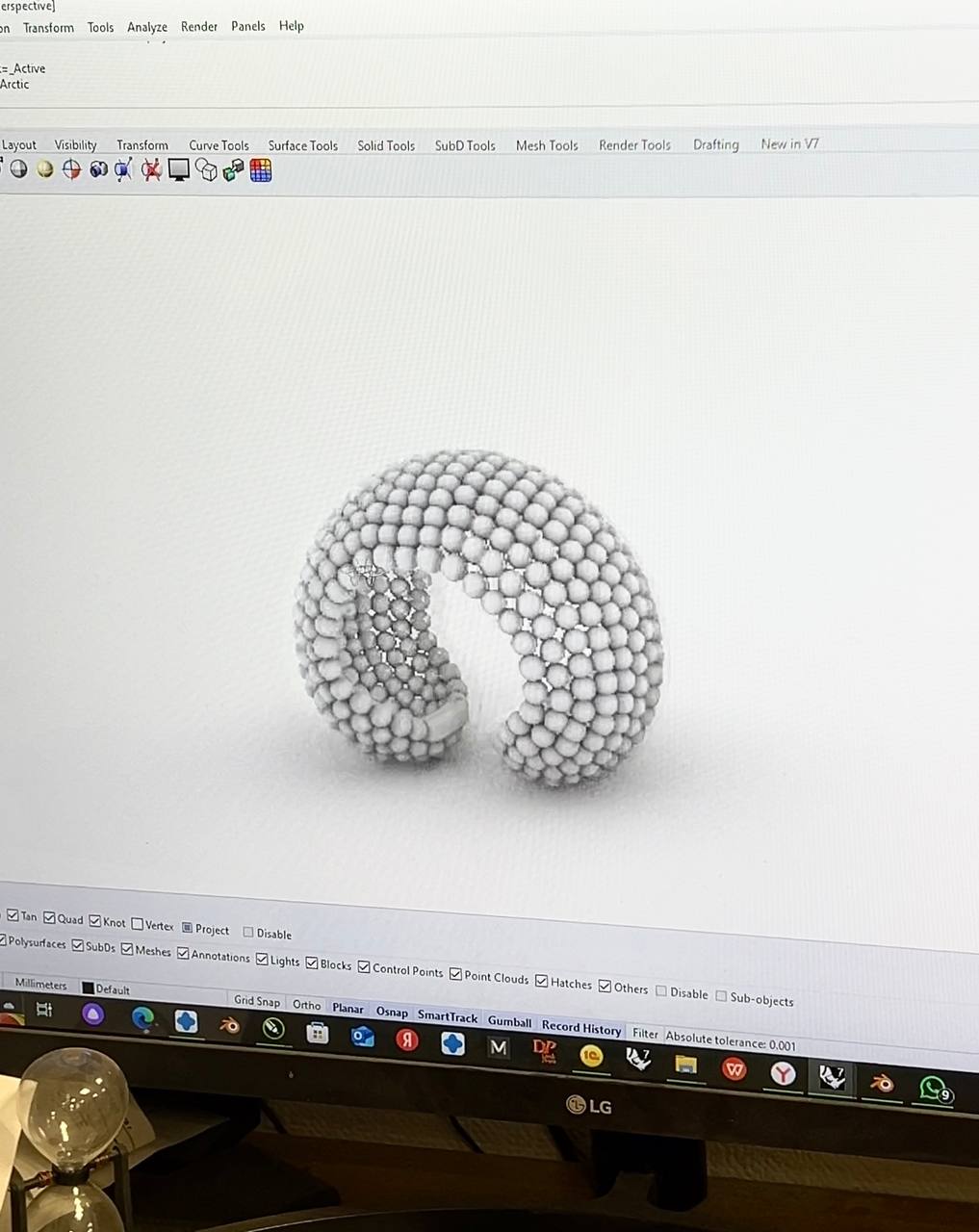Toggle the Quad osnap checkbox
Viewport: 979px width, 1232px height.
pos(49,918)
